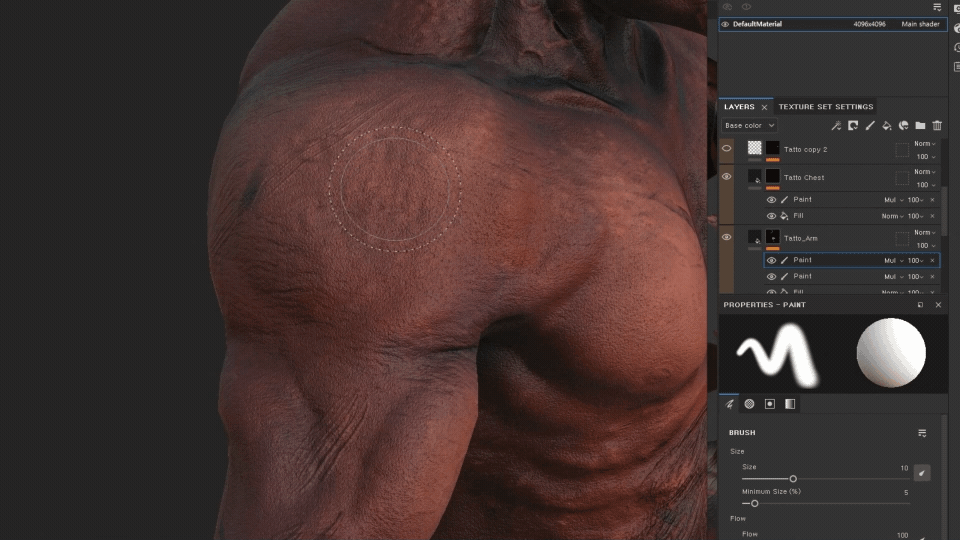Open the Stencil properties tab icon
Image resolution: width=960 pixels, height=540 pixels.
(x=770, y=404)
